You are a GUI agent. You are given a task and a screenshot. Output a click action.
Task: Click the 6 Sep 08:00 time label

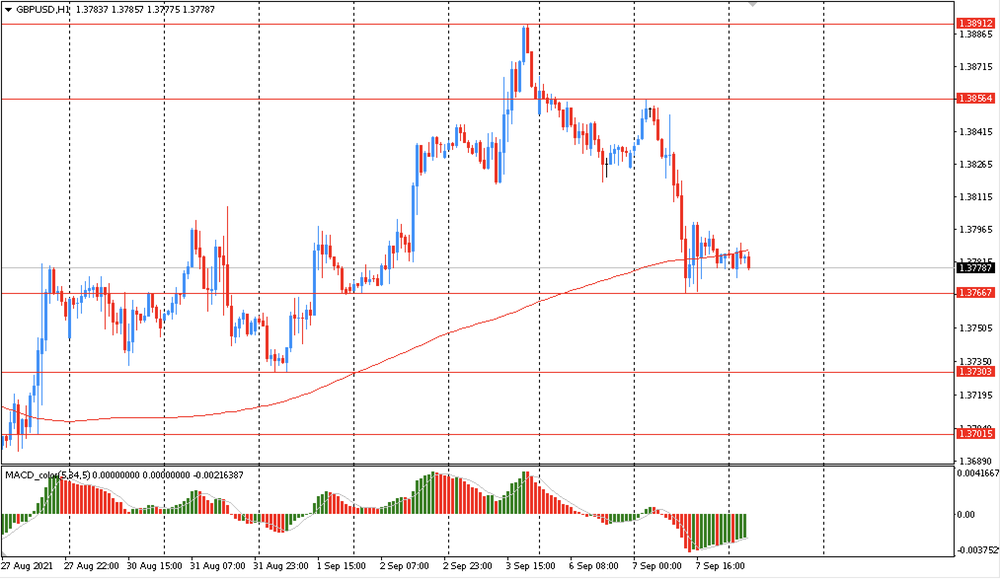coord(594,566)
